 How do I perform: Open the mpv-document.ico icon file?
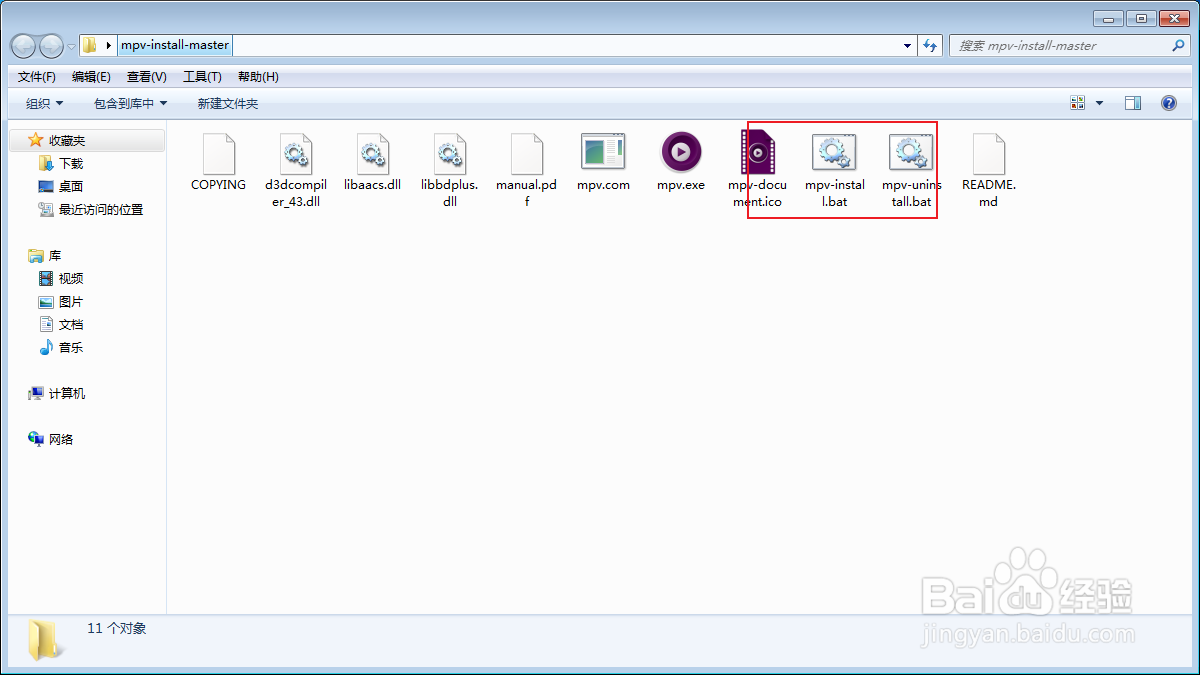pos(758,152)
